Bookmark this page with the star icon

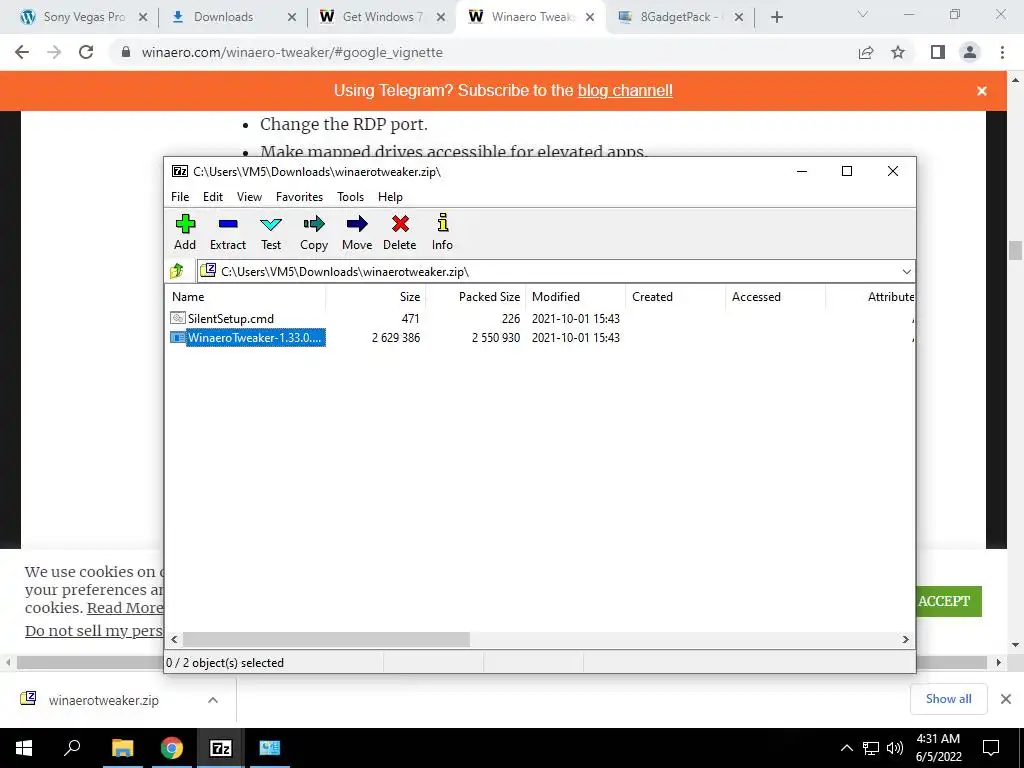898,52
